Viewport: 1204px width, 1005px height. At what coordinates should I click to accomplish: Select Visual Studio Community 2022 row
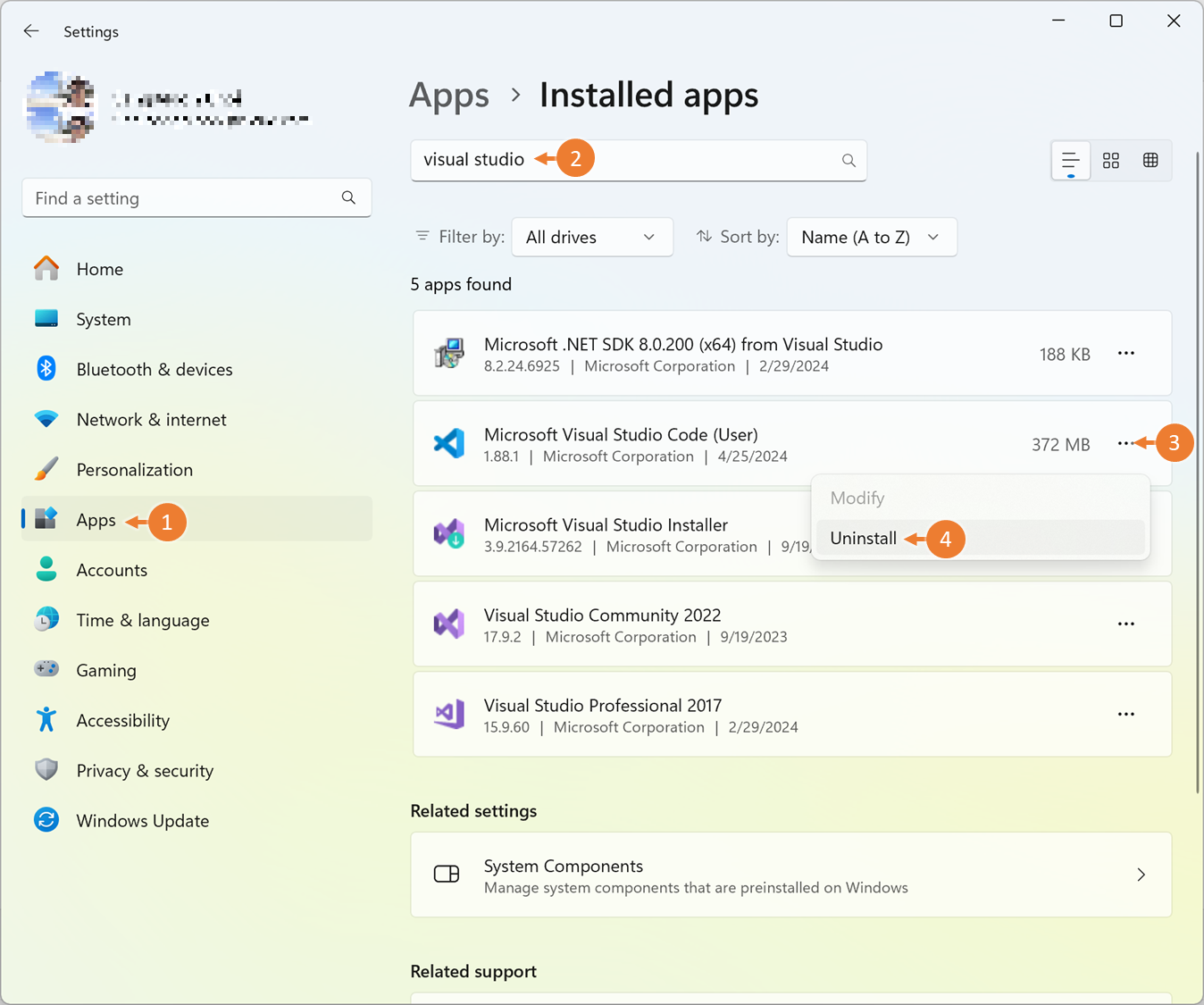point(792,624)
